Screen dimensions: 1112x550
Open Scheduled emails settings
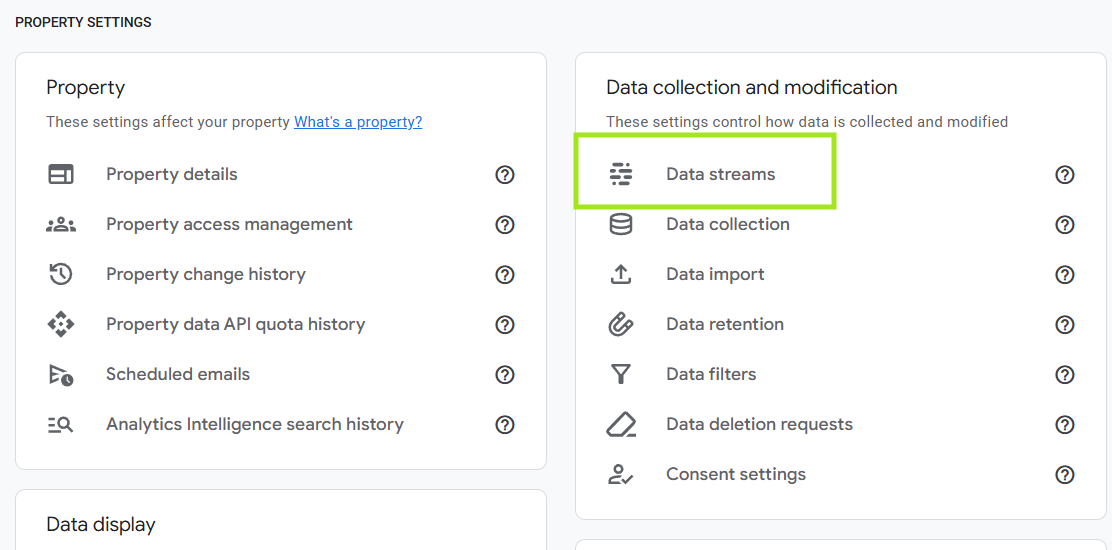click(x=178, y=374)
